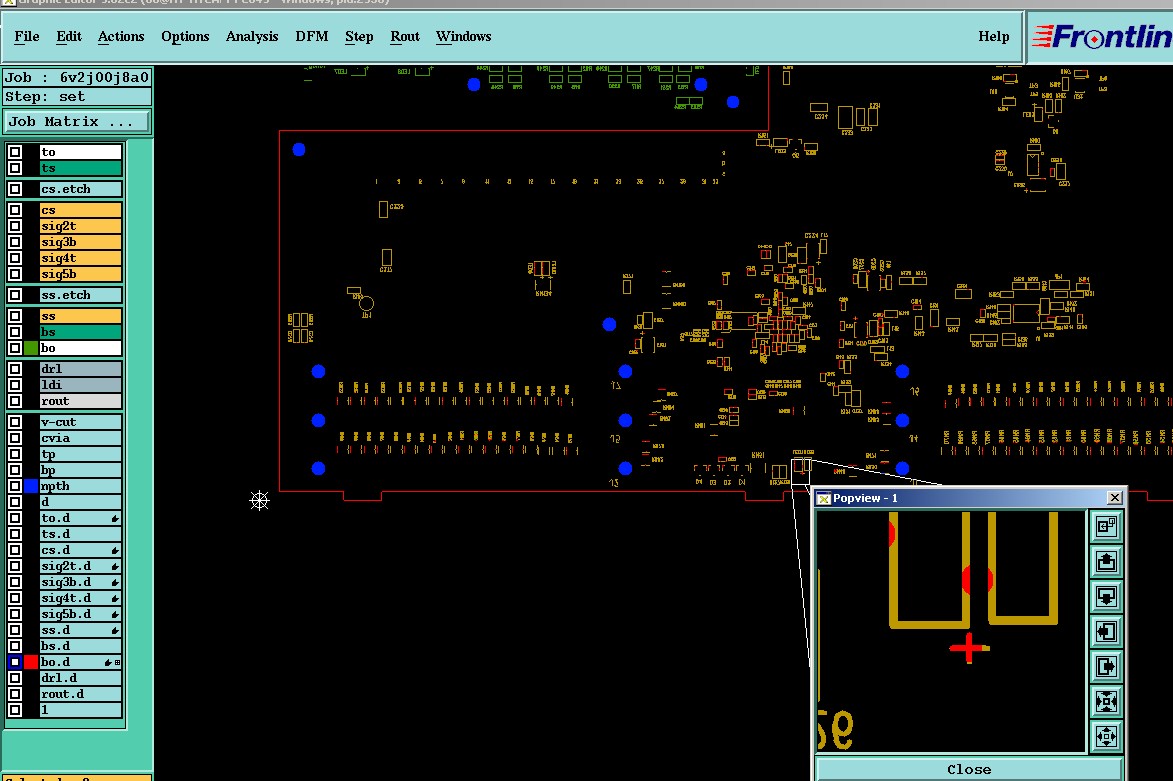This screenshot has height=781, width=1173.
Task: Click the 'Step: set' field
Action: [76, 97]
